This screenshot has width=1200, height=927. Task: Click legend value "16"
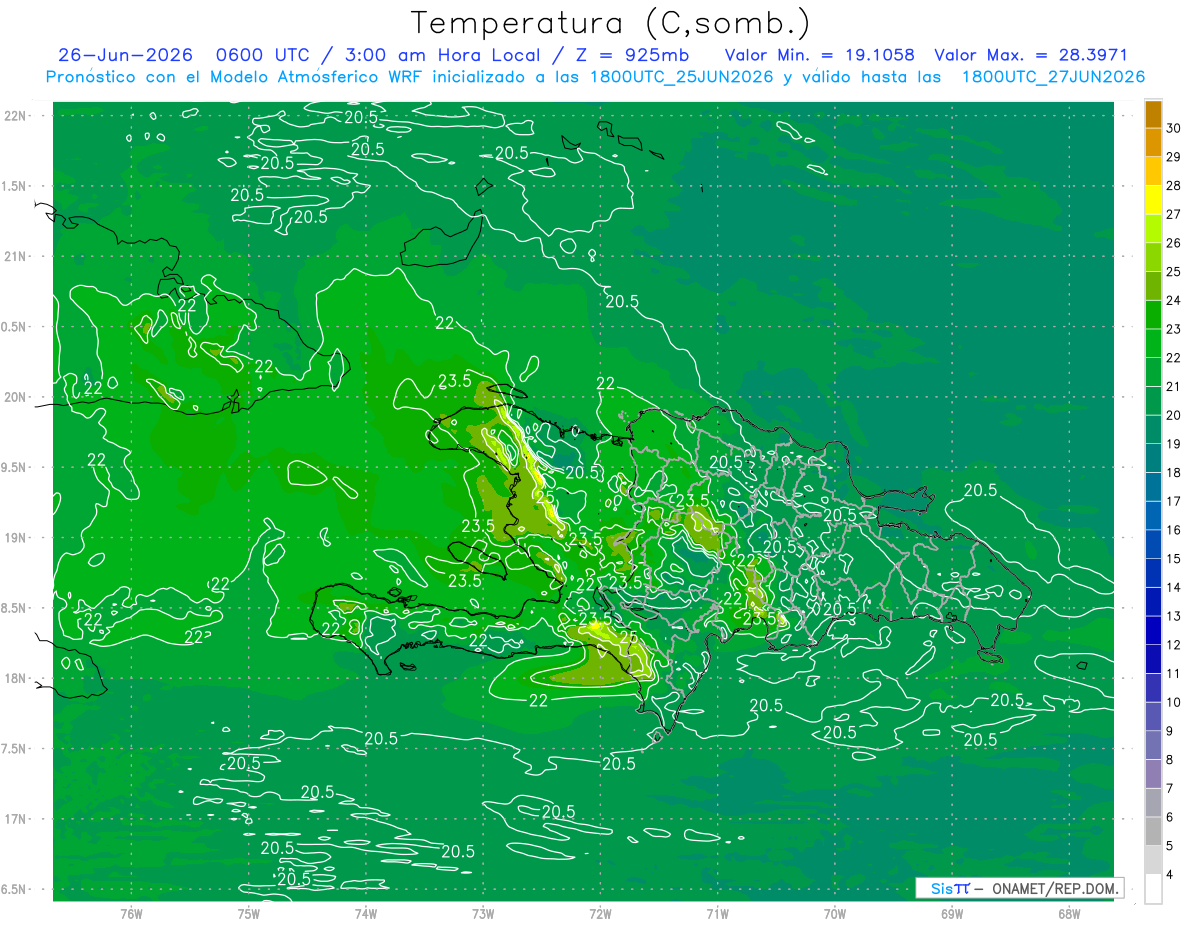(1174, 530)
